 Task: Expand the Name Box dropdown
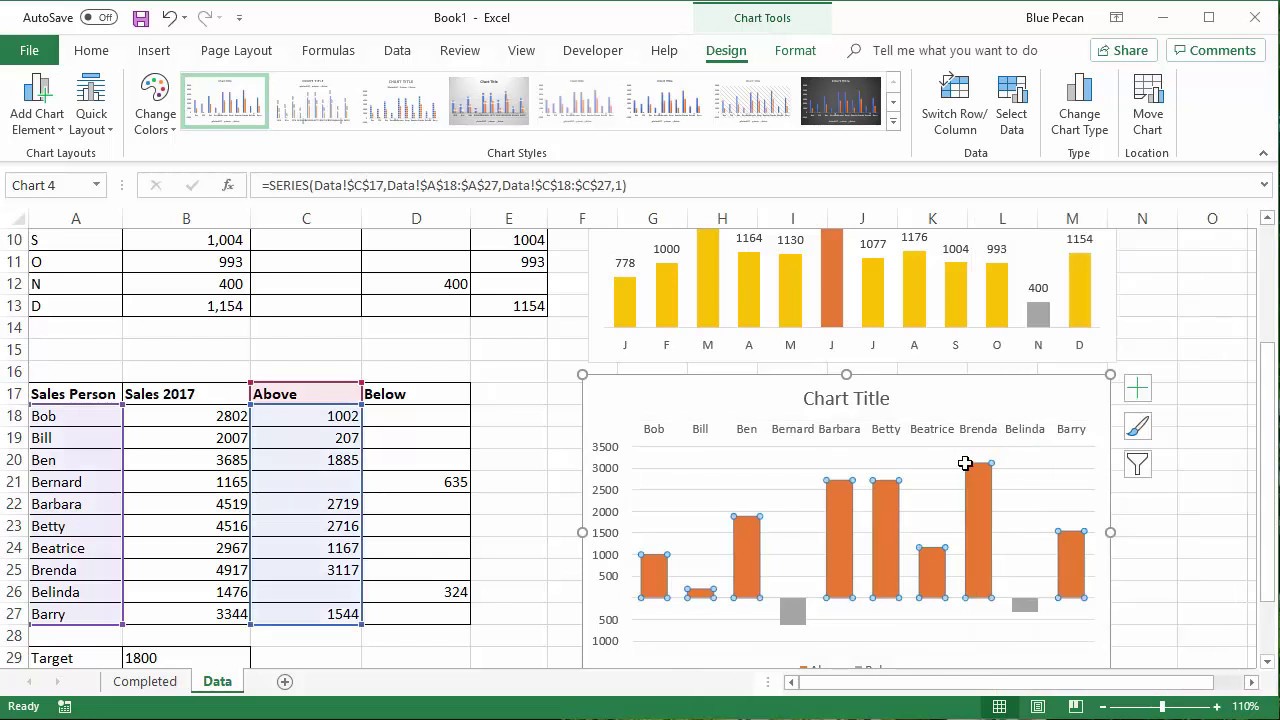point(96,185)
